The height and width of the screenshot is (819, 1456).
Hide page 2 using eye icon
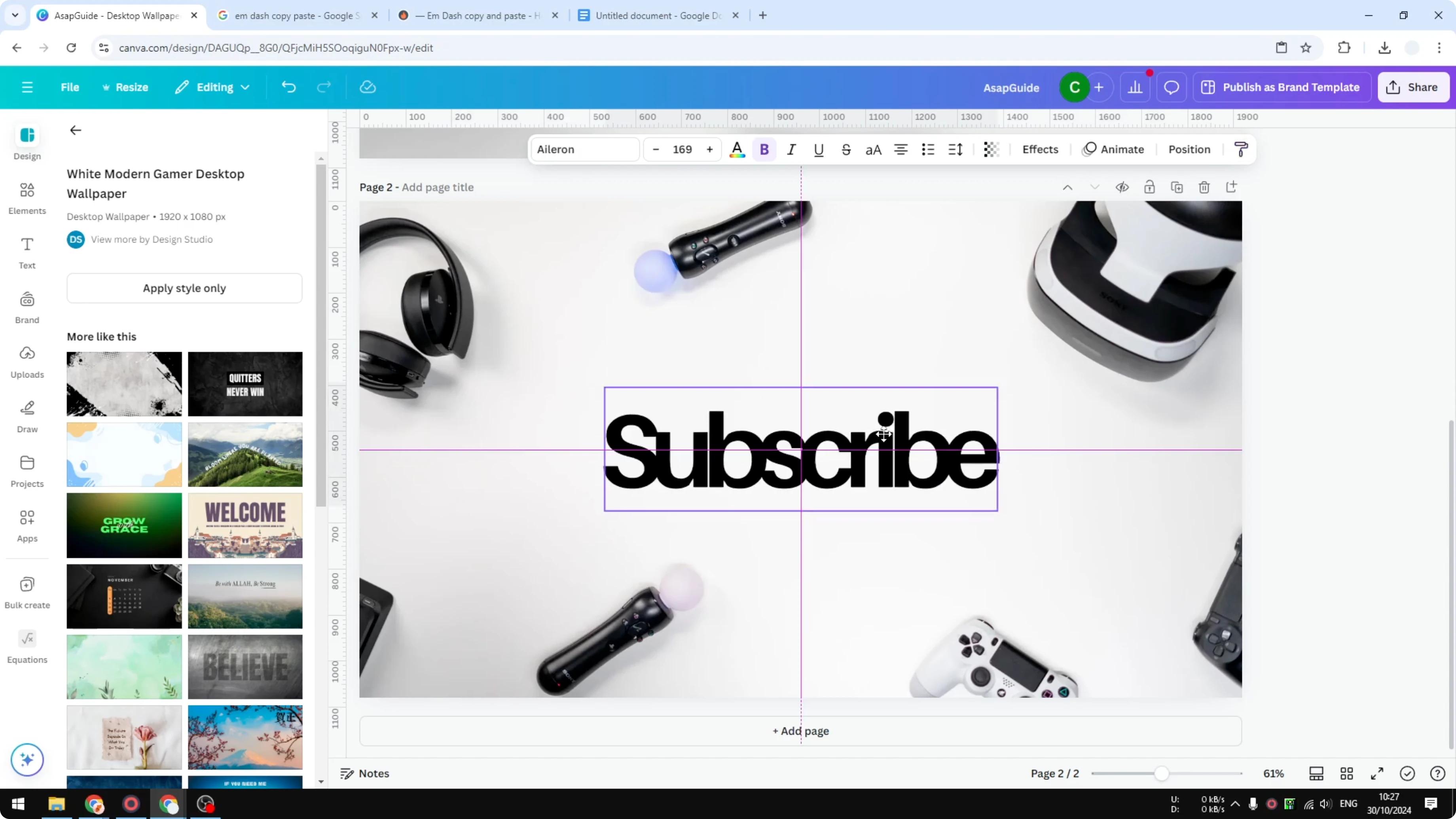1122,187
